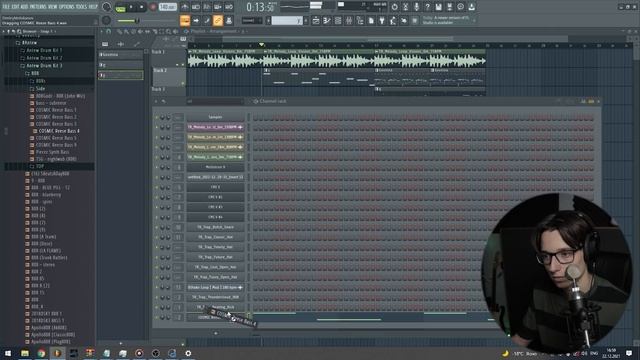This screenshot has height=360, width=640.
Task: Mute the Sampler channel LED
Action: pyautogui.click(x=156, y=117)
